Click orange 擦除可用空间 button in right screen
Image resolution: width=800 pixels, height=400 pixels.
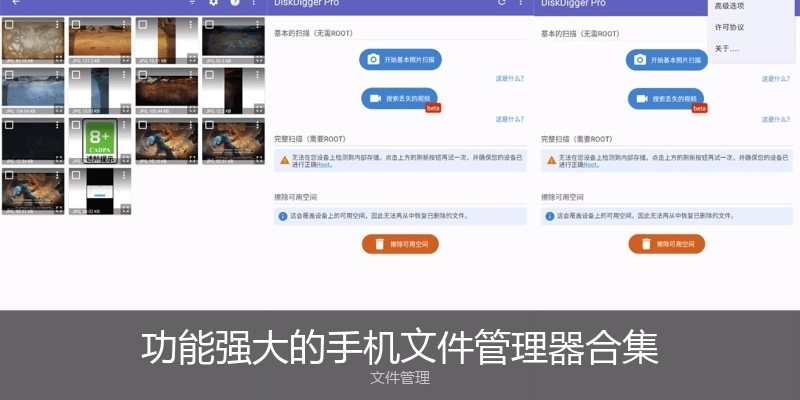tap(667, 244)
